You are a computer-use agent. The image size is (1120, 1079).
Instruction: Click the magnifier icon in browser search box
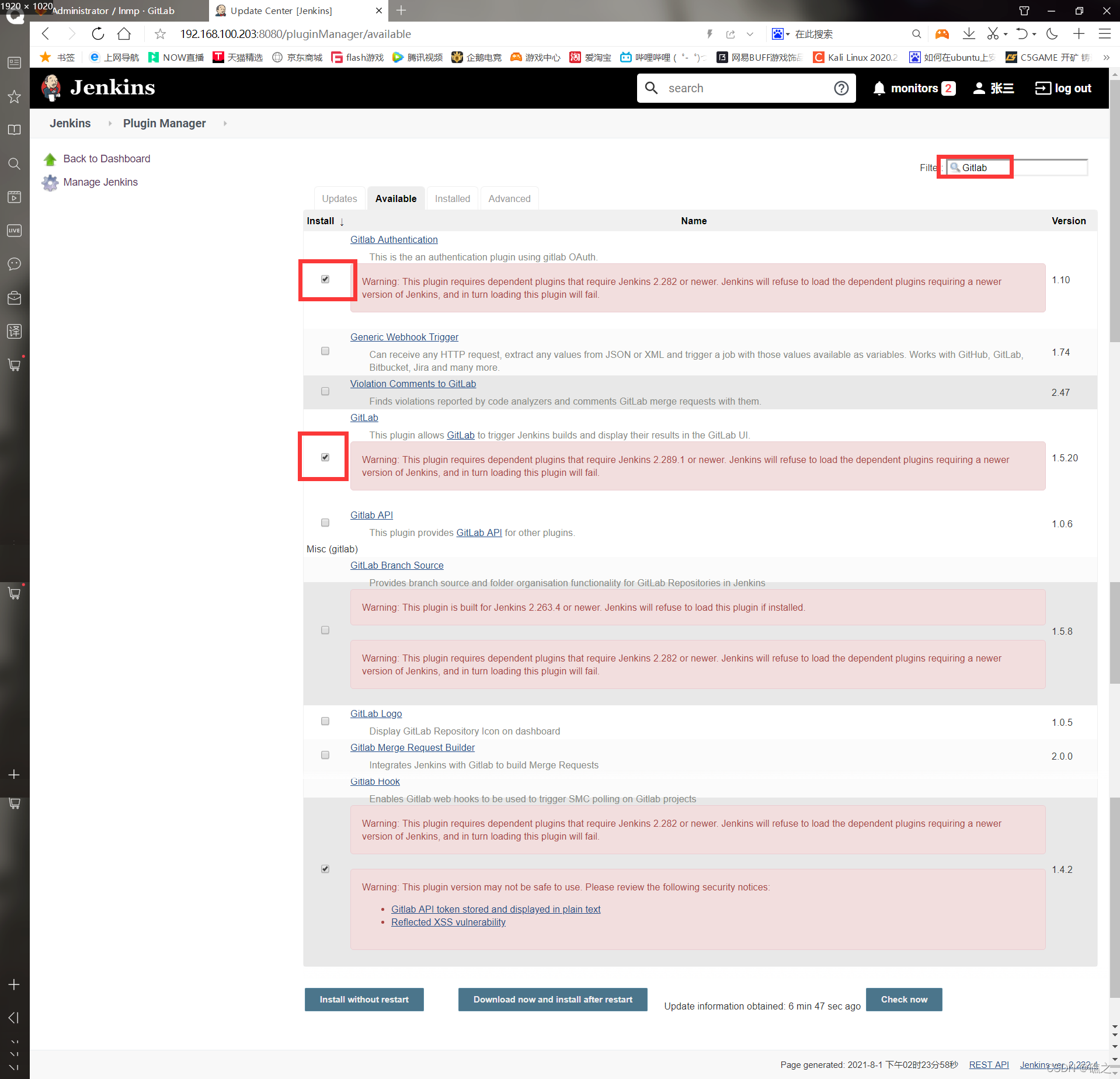917,34
